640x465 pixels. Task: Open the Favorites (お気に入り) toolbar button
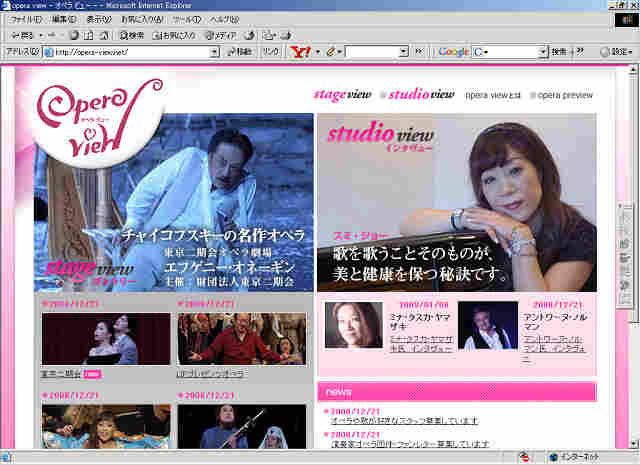(x=174, y=36)
